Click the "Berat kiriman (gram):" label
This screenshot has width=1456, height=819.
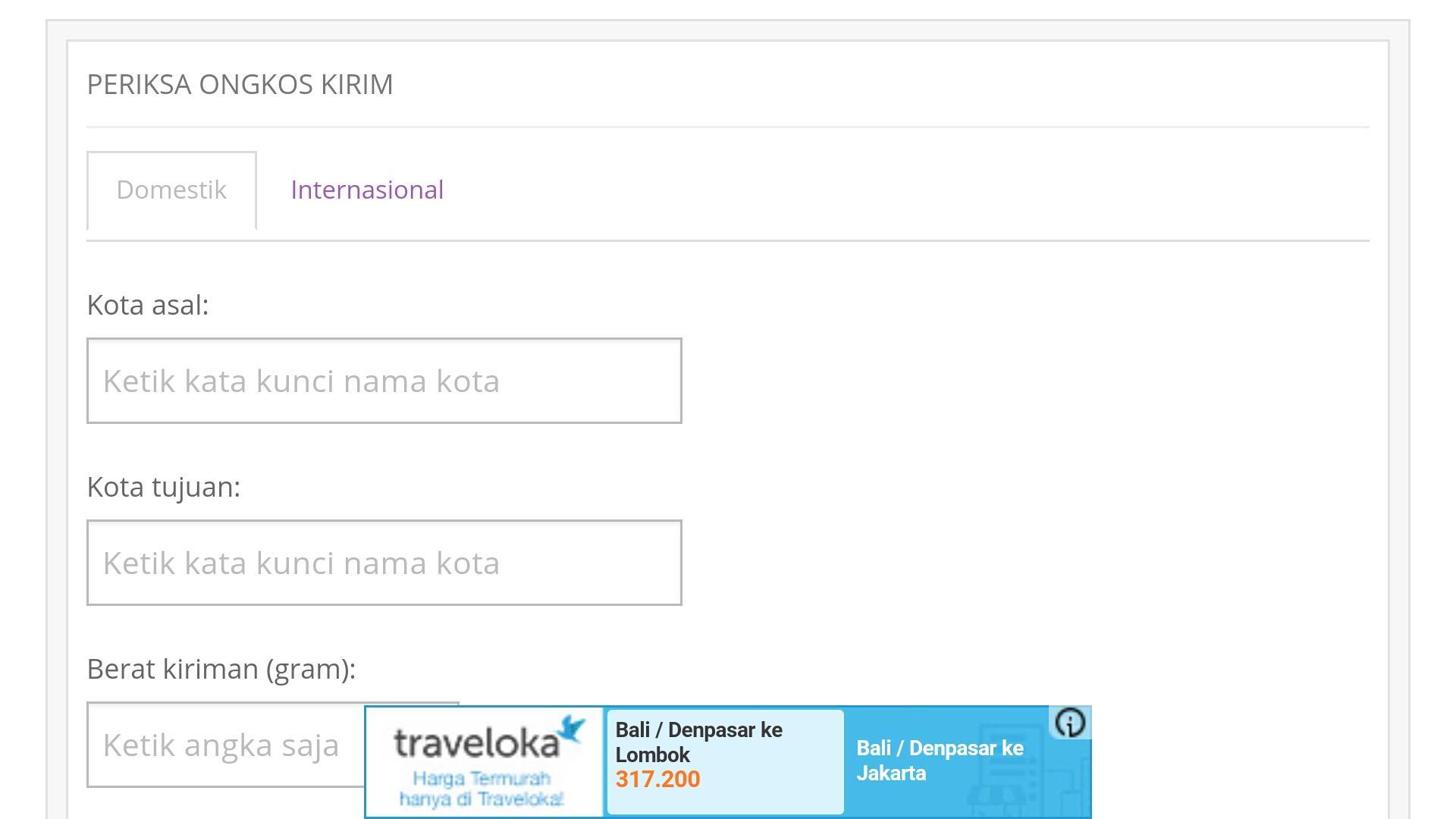221,669
